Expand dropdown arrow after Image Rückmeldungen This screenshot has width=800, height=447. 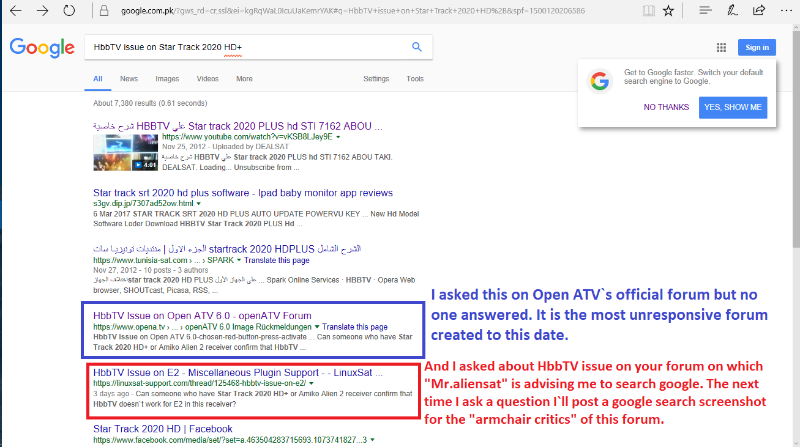[317, 327]
